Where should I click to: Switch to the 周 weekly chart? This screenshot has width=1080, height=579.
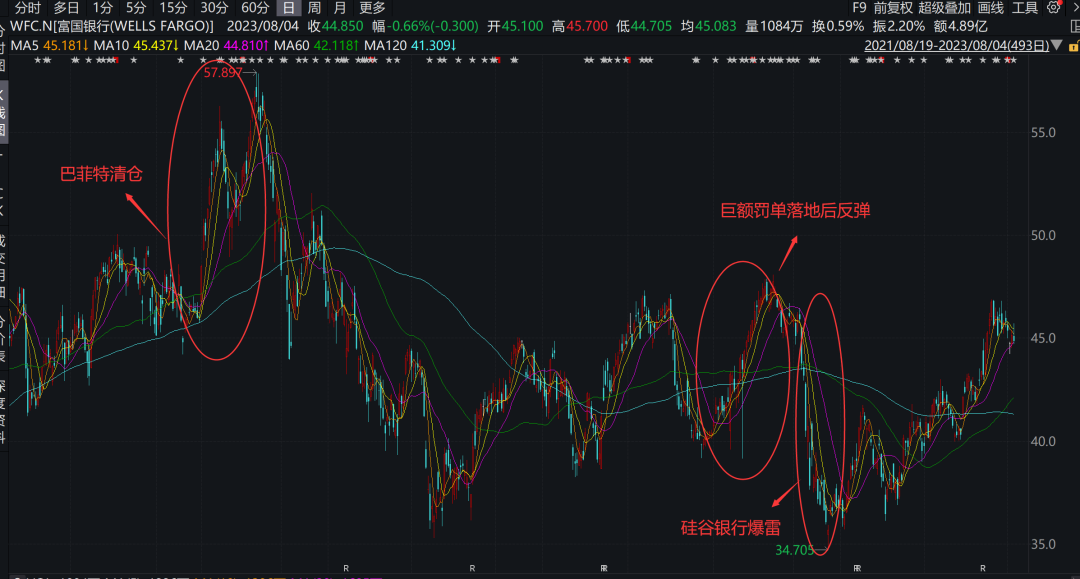coord(314,8)
